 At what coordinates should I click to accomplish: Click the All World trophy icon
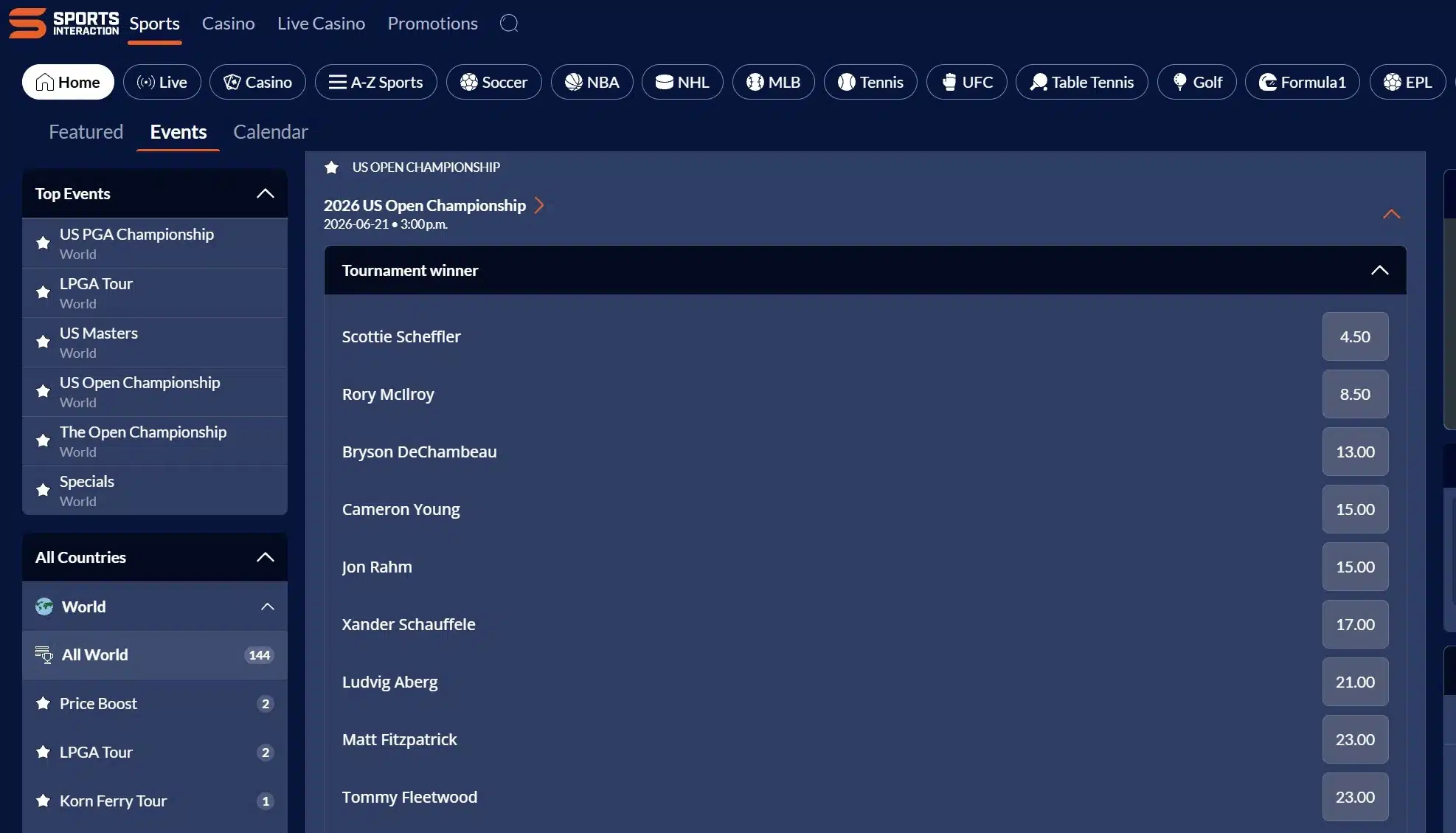click(x=44, y=654)
